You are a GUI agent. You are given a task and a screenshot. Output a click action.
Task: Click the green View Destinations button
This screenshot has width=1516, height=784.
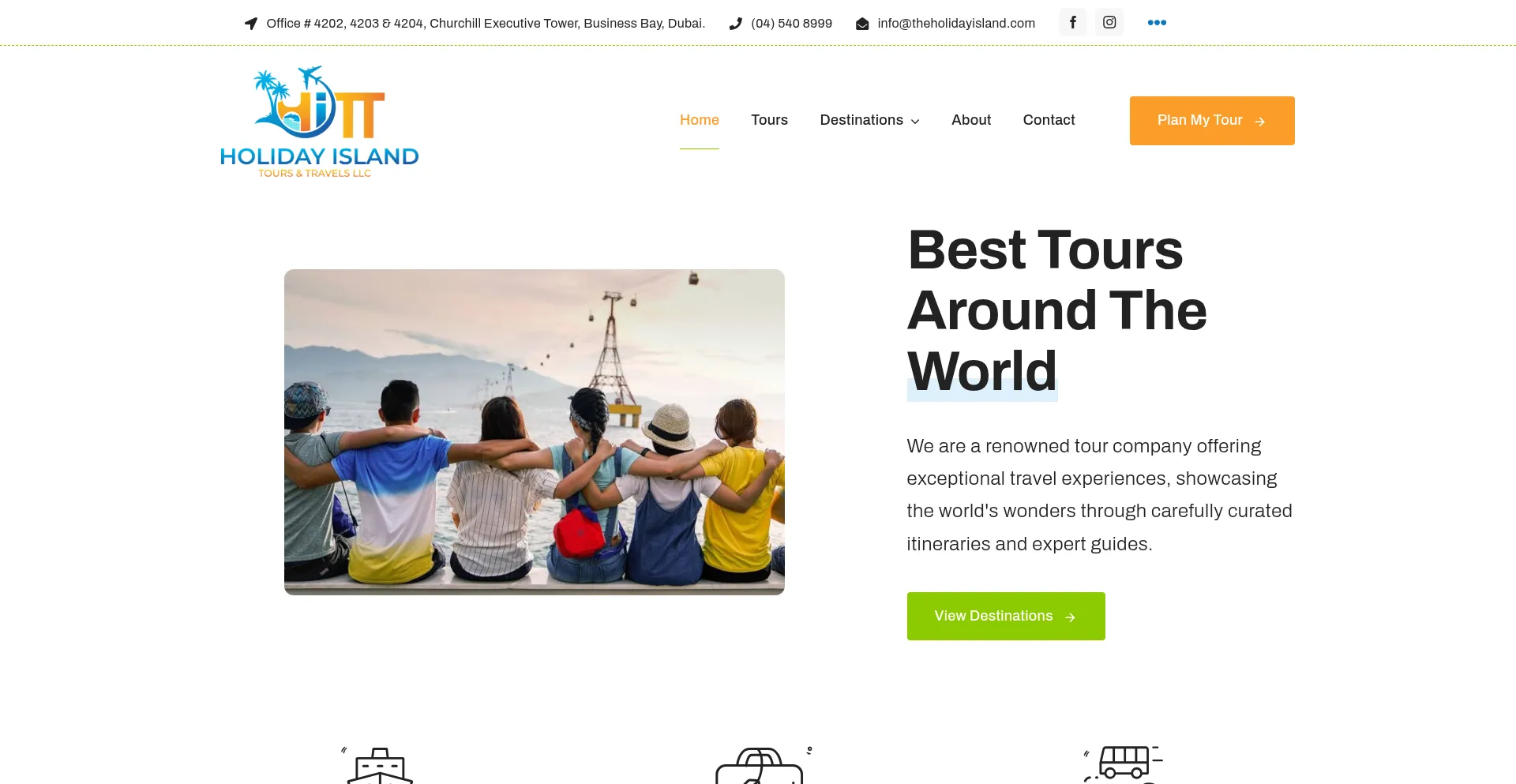coord(1006,616)
